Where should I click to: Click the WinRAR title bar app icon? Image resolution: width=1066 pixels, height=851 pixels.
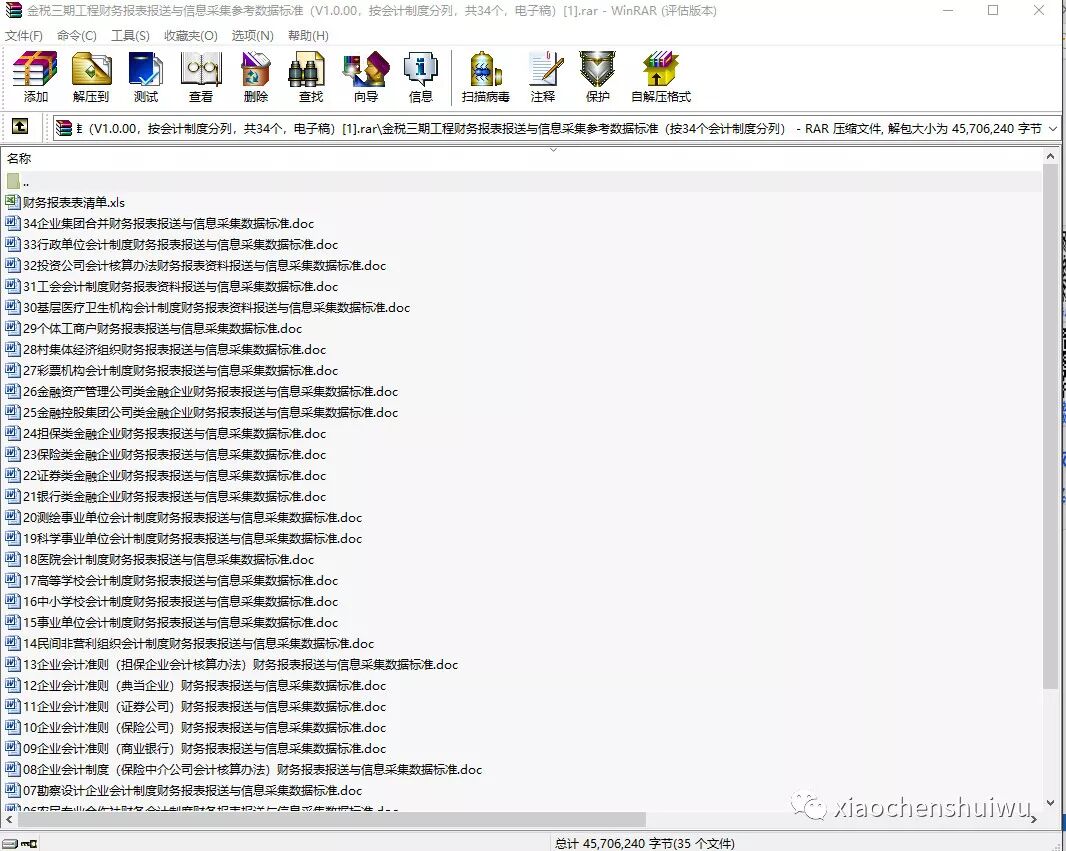[x=13, y=10]
